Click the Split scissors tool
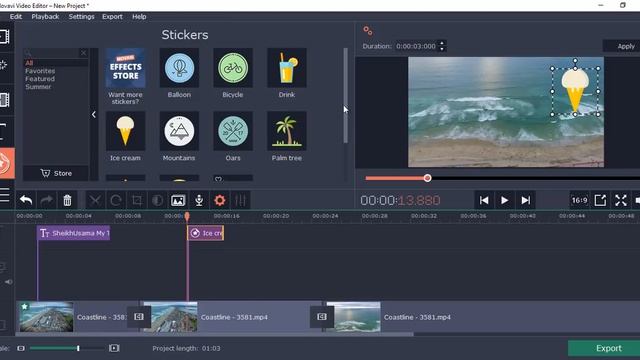 click(95, 200)
